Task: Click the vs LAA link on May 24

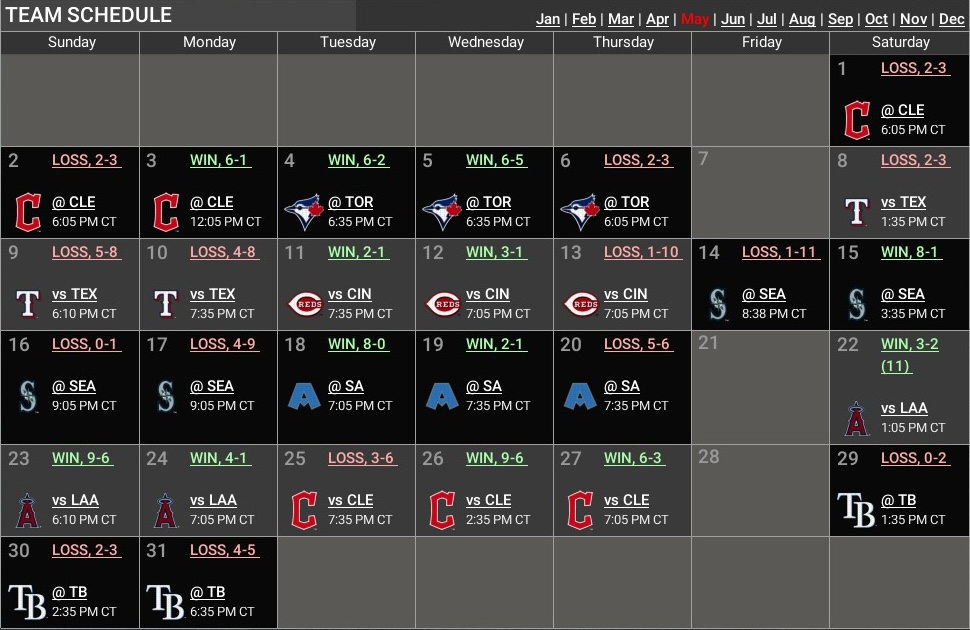Action: pos(213,500)
